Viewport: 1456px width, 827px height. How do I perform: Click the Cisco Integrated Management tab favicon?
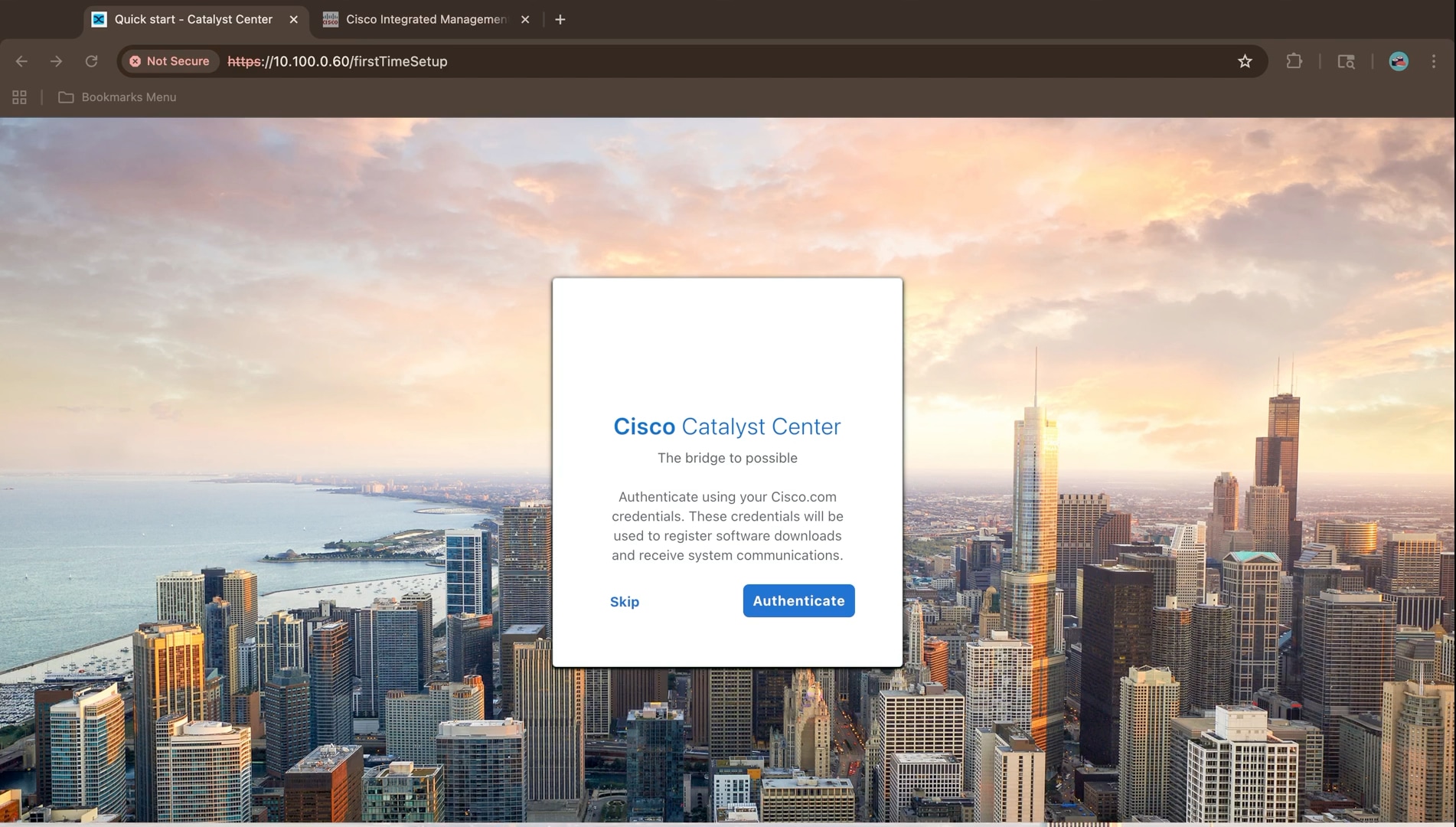(331, 19)
